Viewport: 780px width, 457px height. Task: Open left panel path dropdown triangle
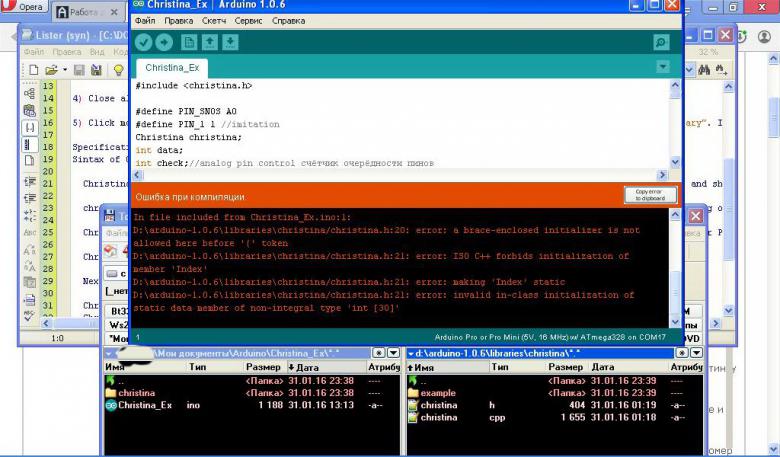[x=108, y=354]
